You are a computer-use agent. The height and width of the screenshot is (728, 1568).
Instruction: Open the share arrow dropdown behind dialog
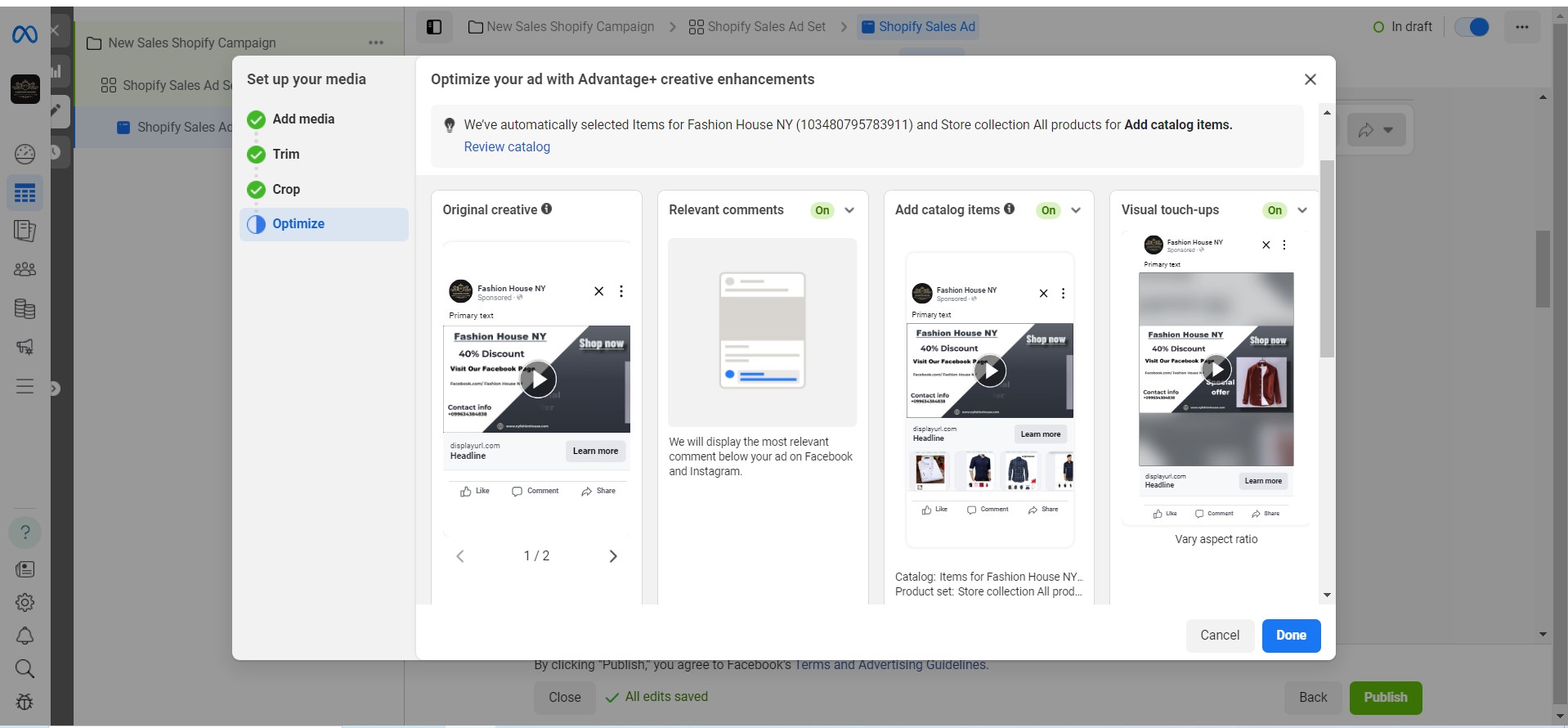pyautogui.click(x=1376, y=130)
